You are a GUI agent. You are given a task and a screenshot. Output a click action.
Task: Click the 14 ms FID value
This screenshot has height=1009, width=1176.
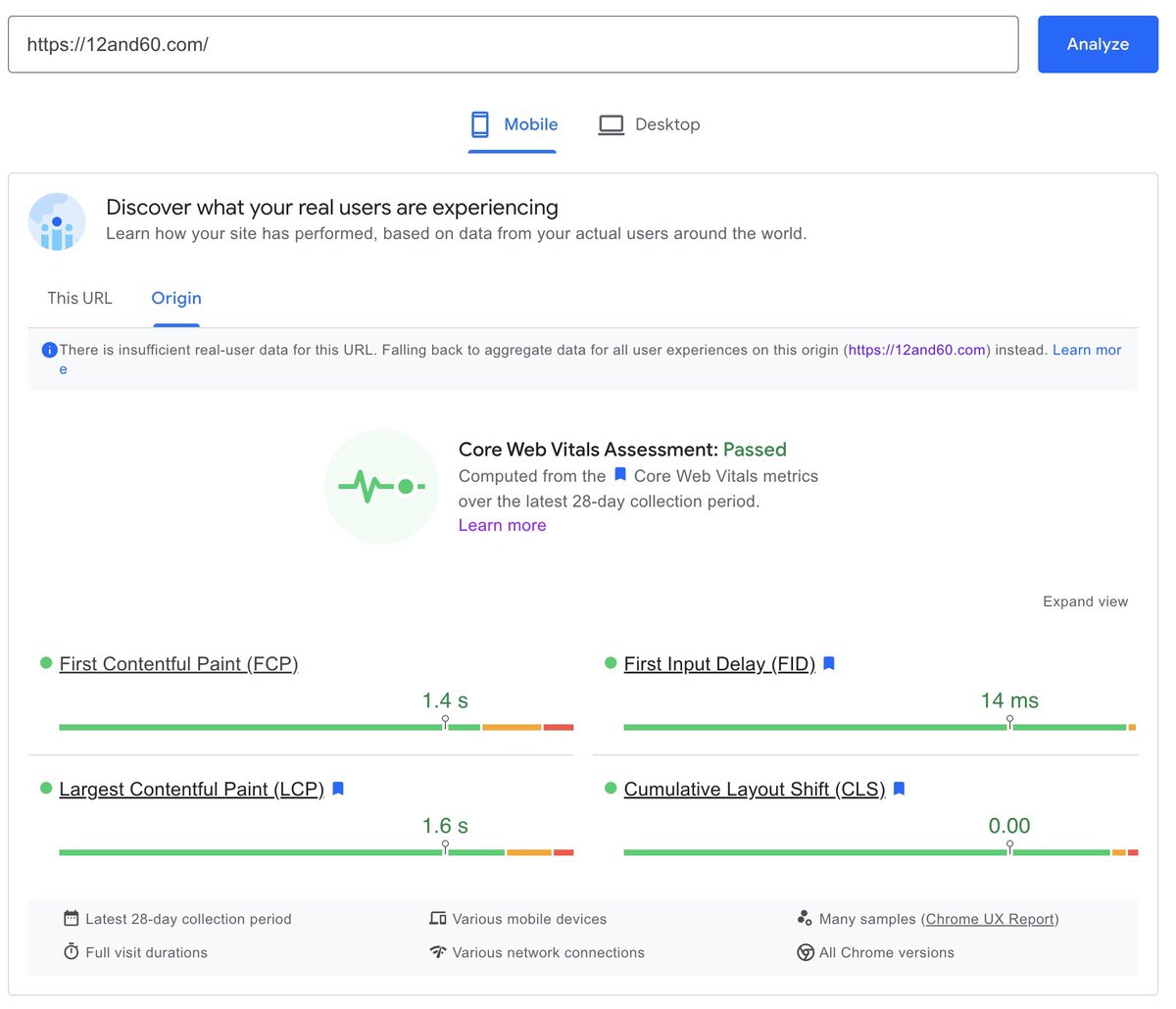pyautogui.click(x=1009, y=700)
